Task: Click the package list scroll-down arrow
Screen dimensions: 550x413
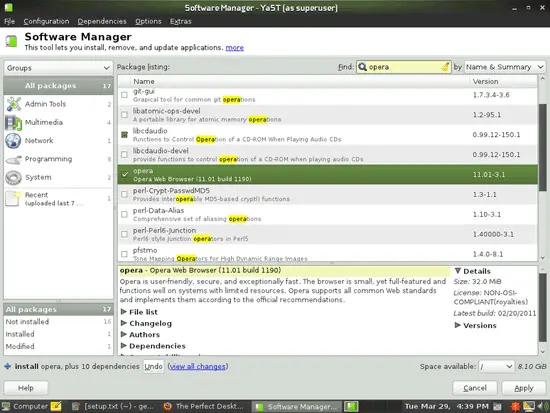Action: pos(543,258)
